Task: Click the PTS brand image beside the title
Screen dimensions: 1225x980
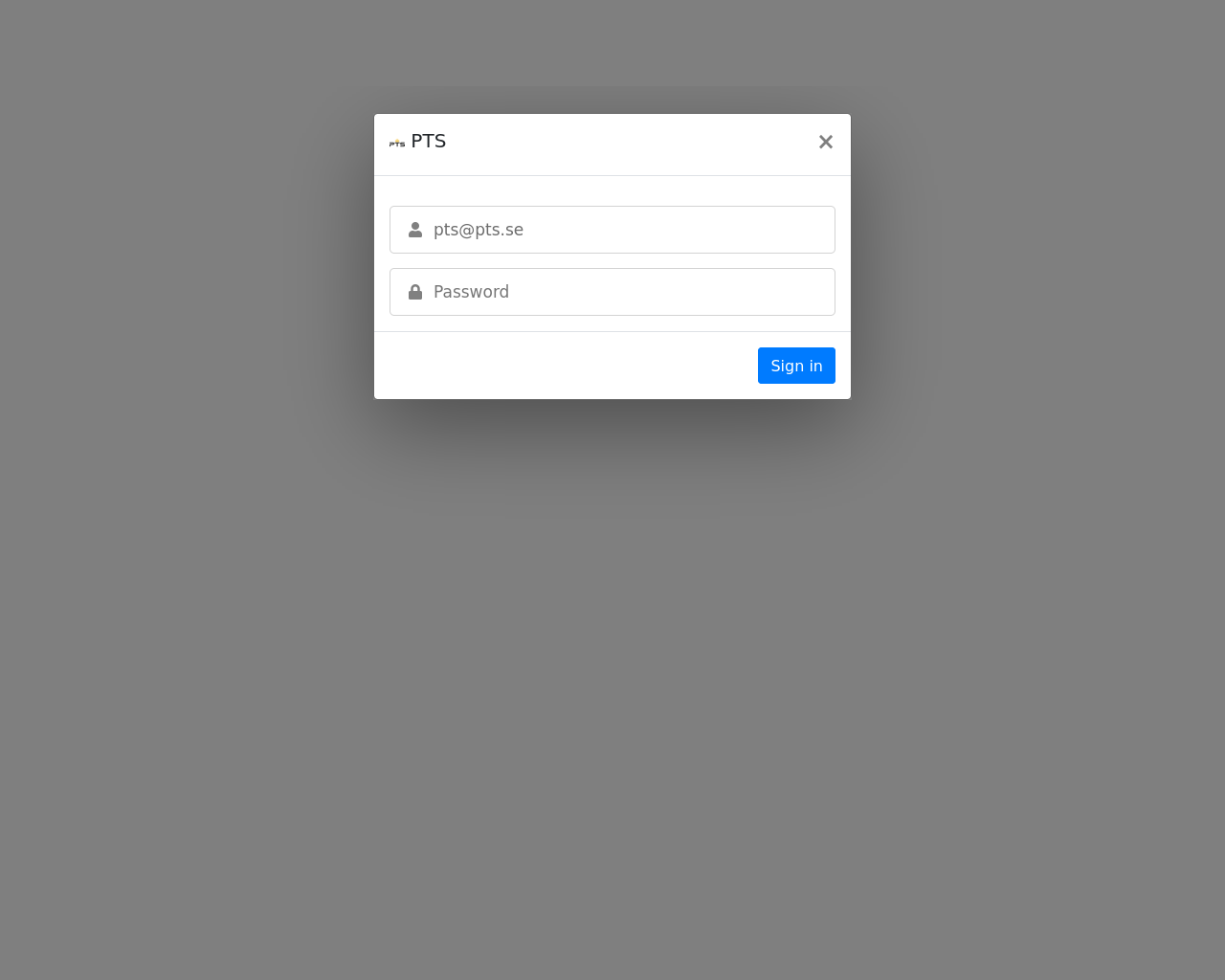Action: (x=397, y=143)
